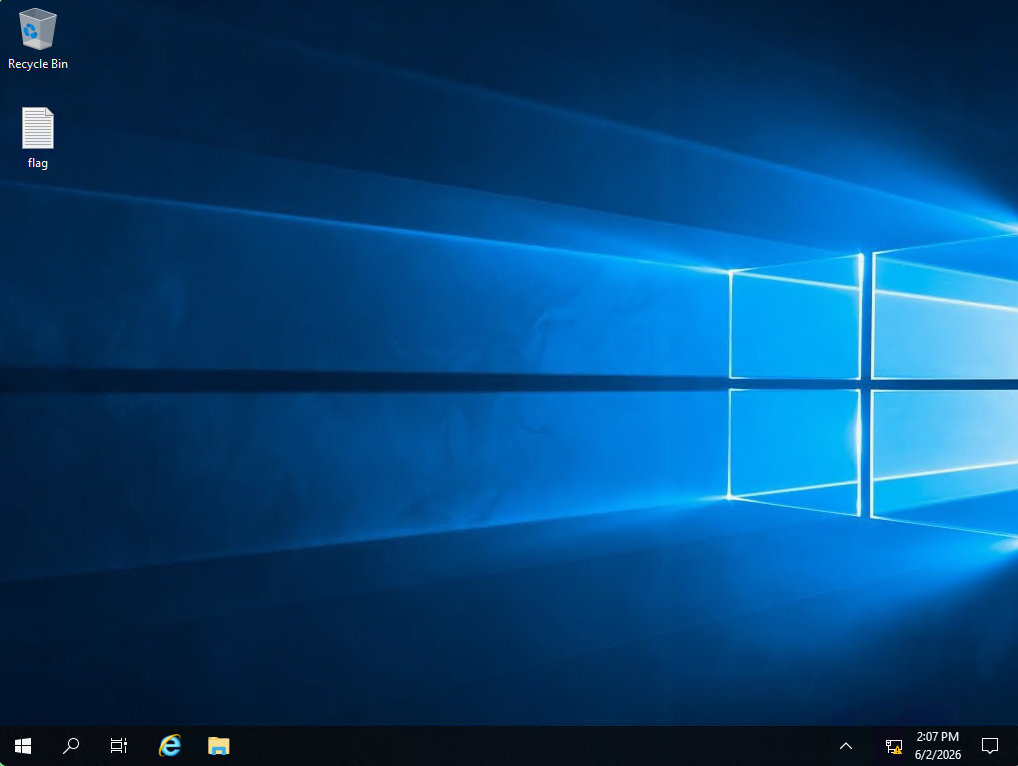This screenshot has width=1018, height=766.
Task: Show hidden system tray icons
Action: (x=846, y=746)
